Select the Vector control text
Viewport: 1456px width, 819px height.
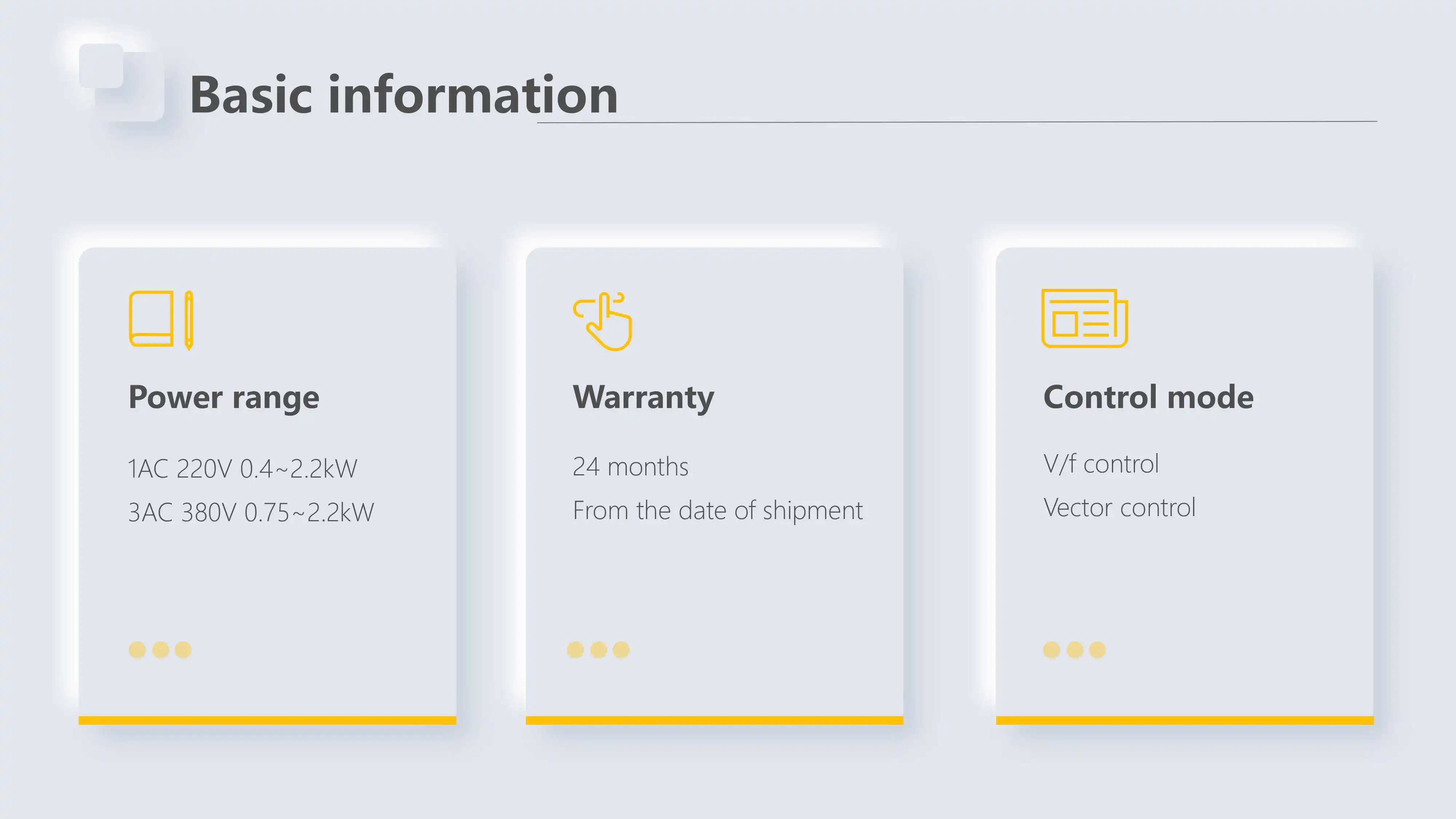(1119, 507)
